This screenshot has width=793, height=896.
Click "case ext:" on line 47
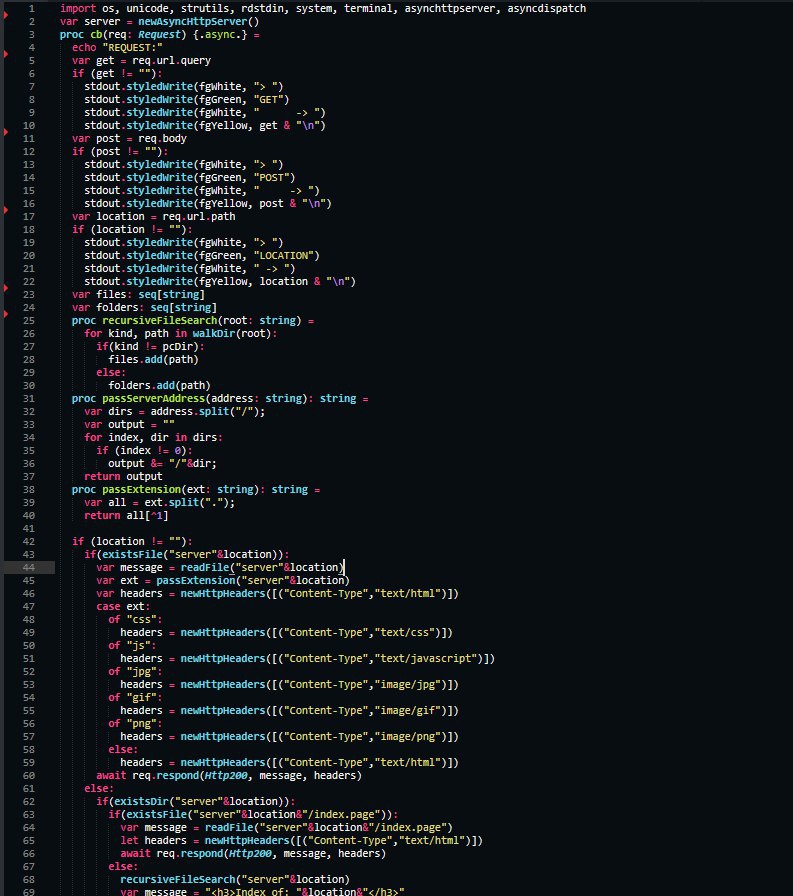[x=123, y=607]
